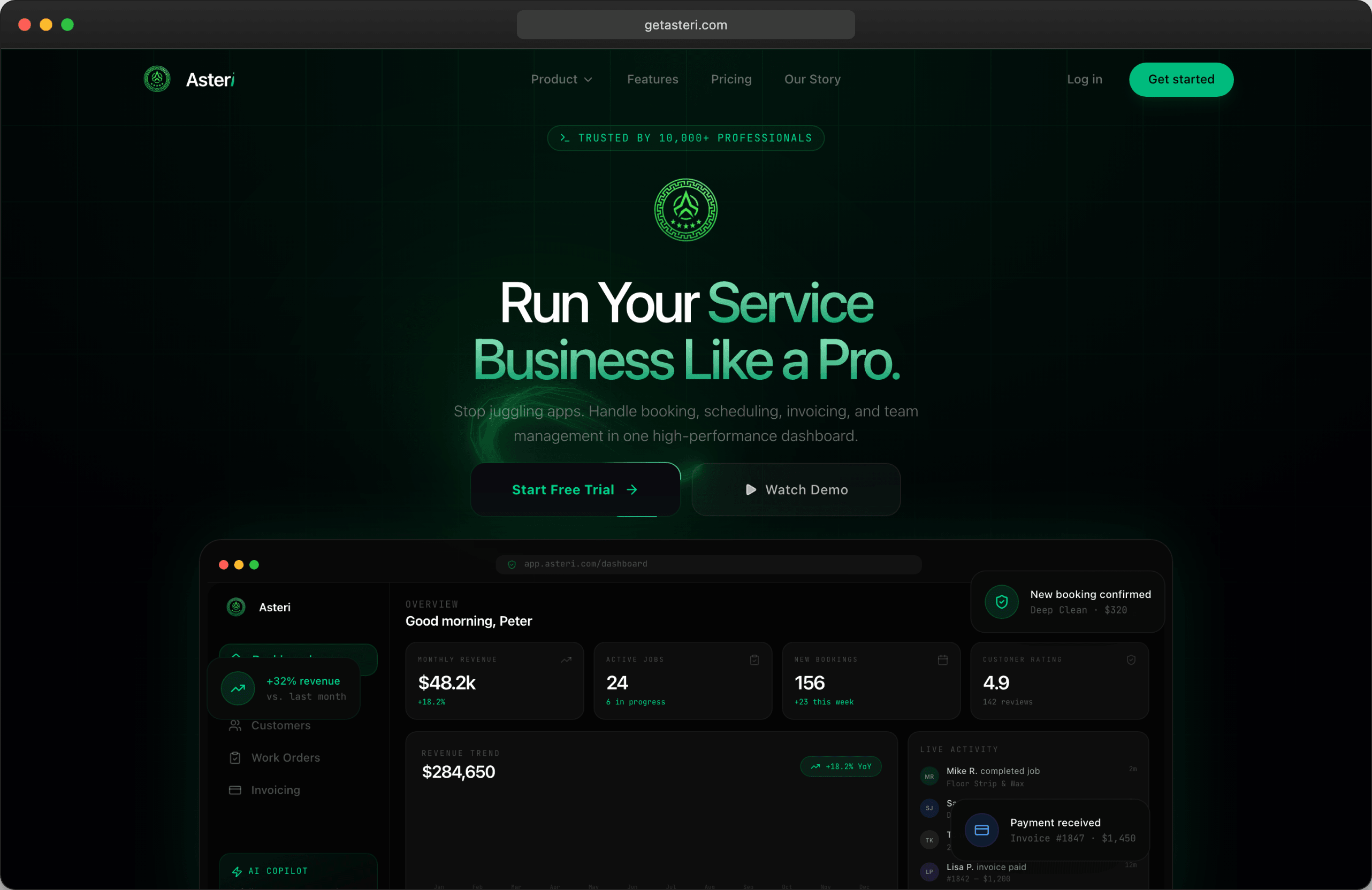The width and height of the screenshot is (1372, 890).
Task: Click the $284,650 revenue trend value
Action: point(458,772)
